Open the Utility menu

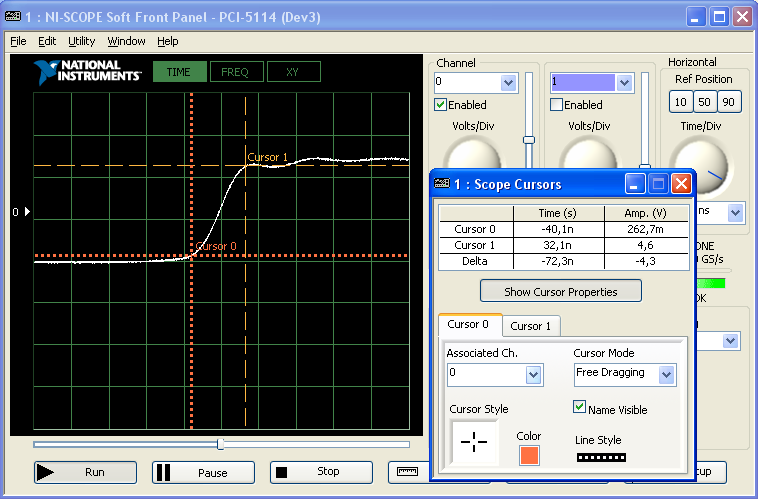pyautogui.click(x=81, y=41)
